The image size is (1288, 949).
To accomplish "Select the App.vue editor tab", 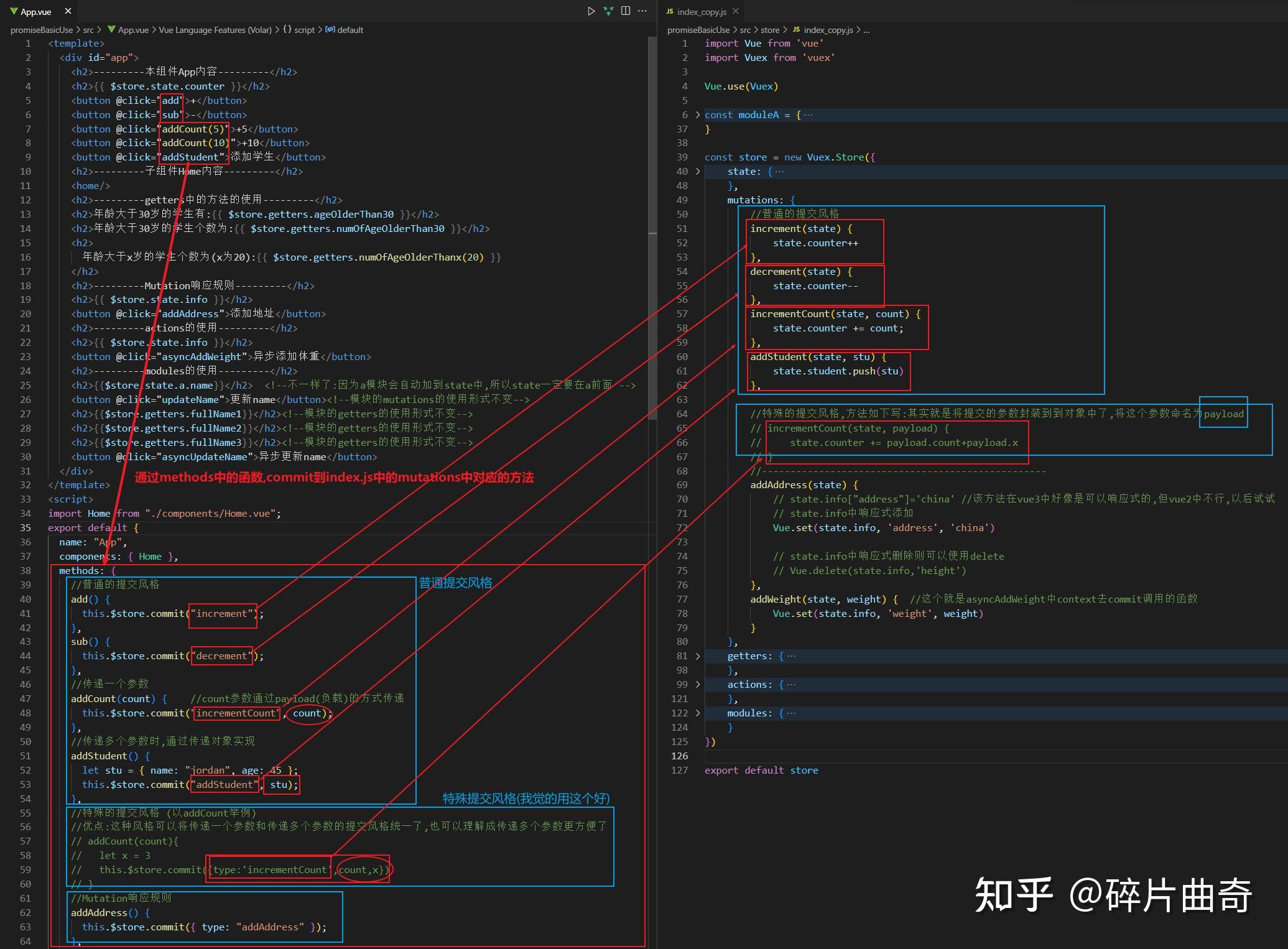I will (35, 12).
